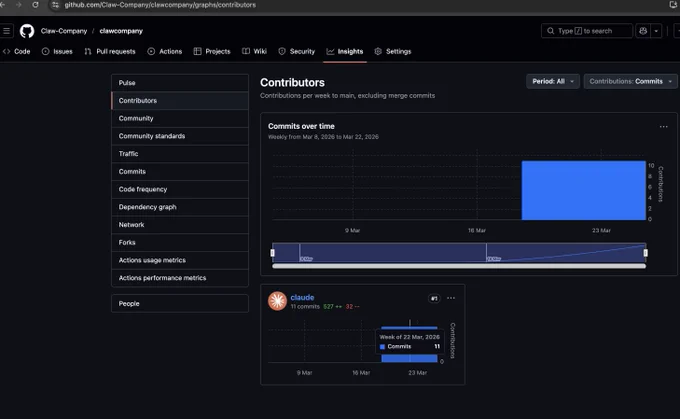Viewport: 680px width, 419px height.
Task: Open the GitHub home logo
Action: pos(27,31)
